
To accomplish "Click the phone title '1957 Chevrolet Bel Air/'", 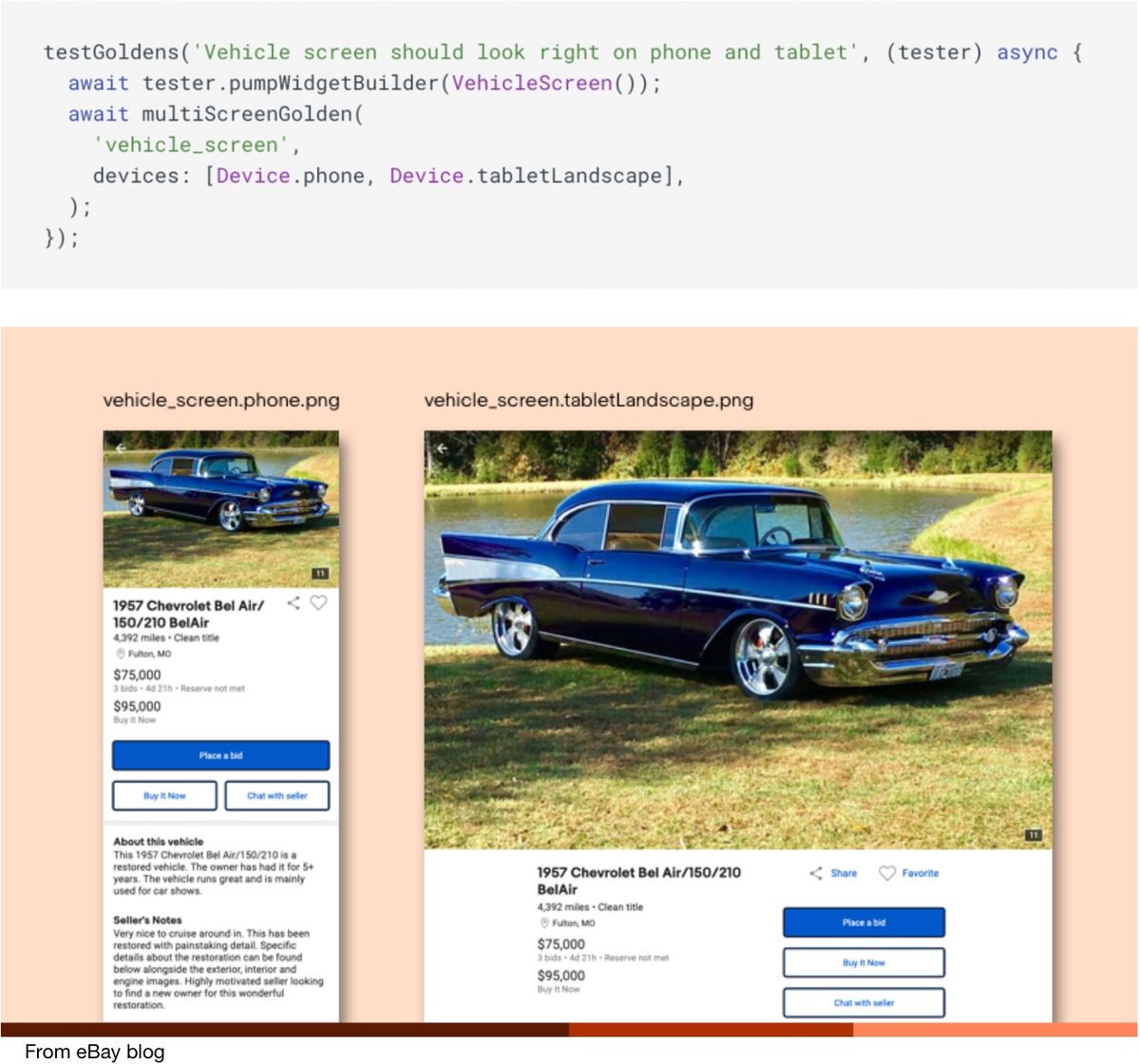I will [x=189, y=605].
